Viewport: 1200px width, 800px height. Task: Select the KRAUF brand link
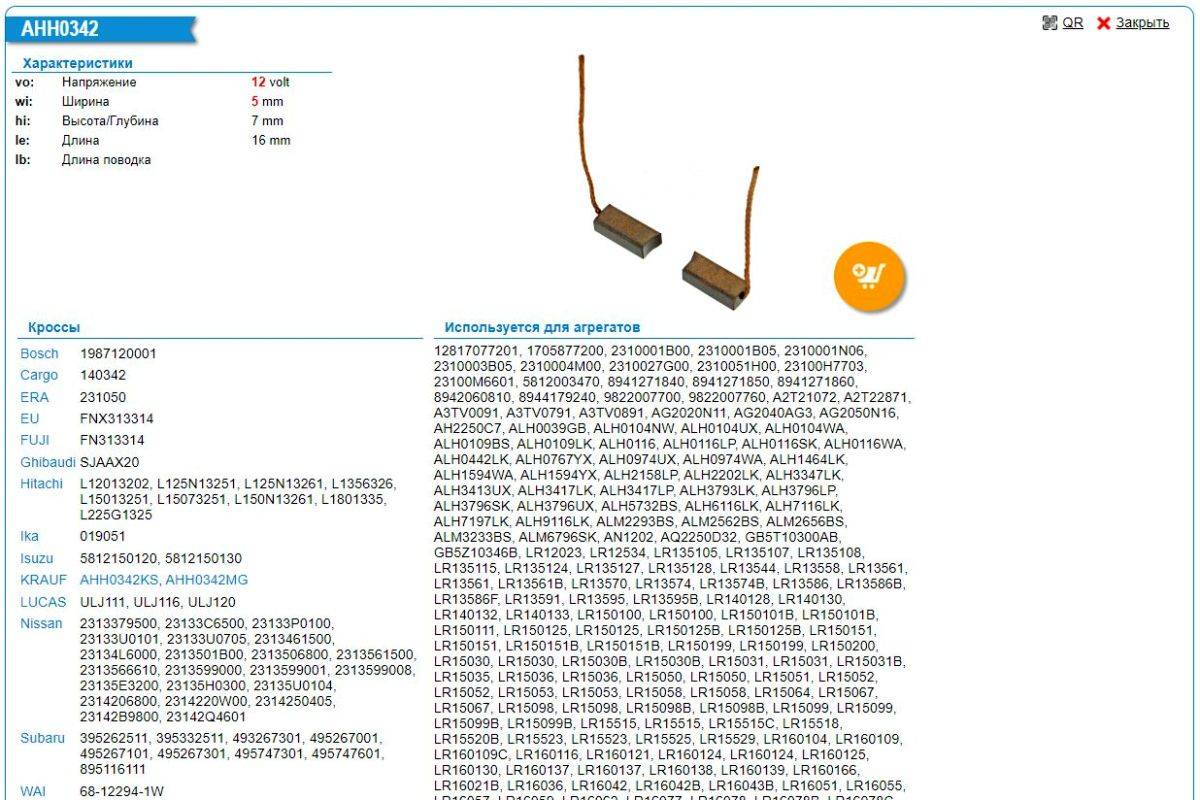pyautogui.click(x=43, y=580)
